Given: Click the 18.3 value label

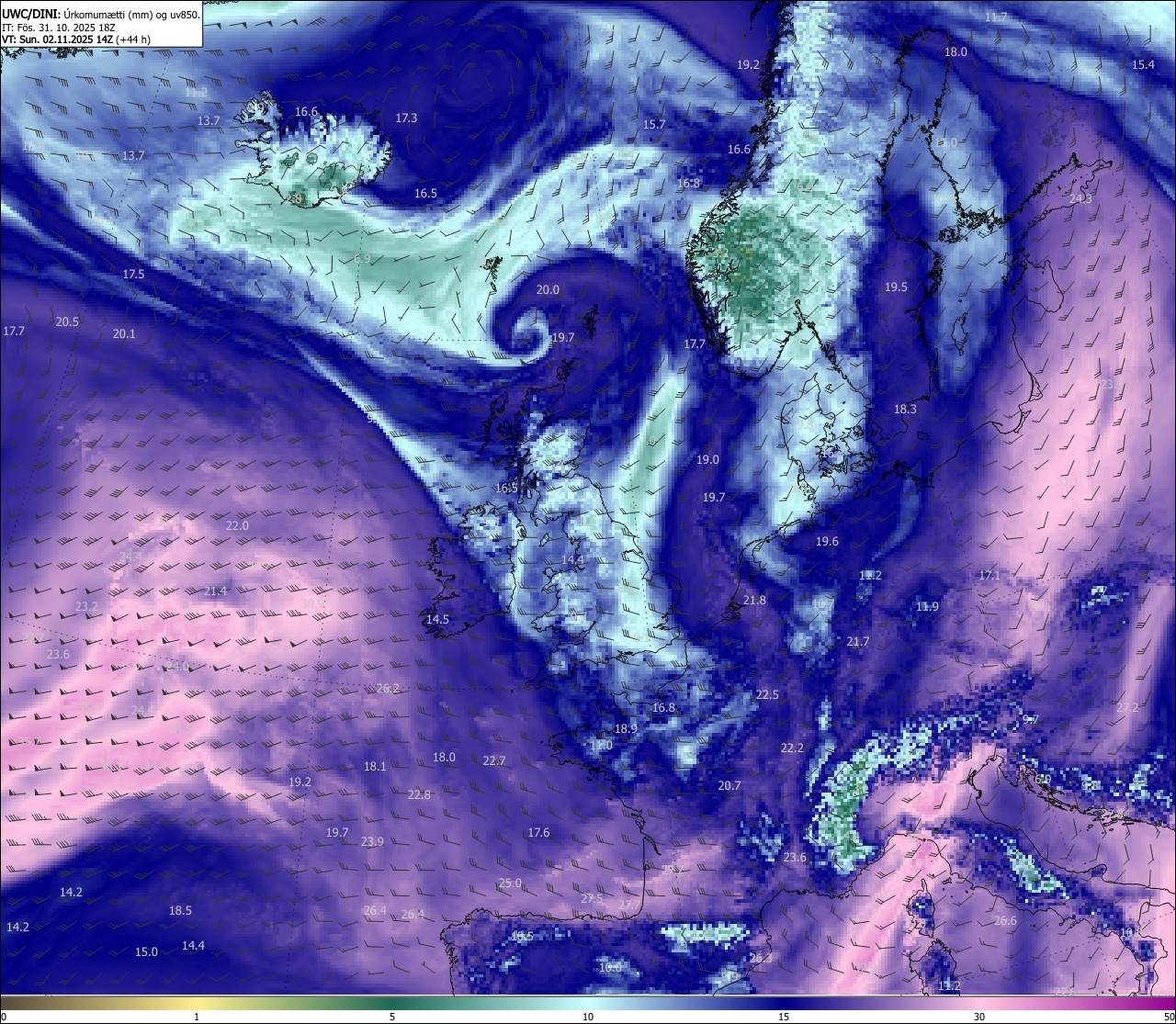Looking at the screenshot, I should pyautogui.click(x=905, y=409).
